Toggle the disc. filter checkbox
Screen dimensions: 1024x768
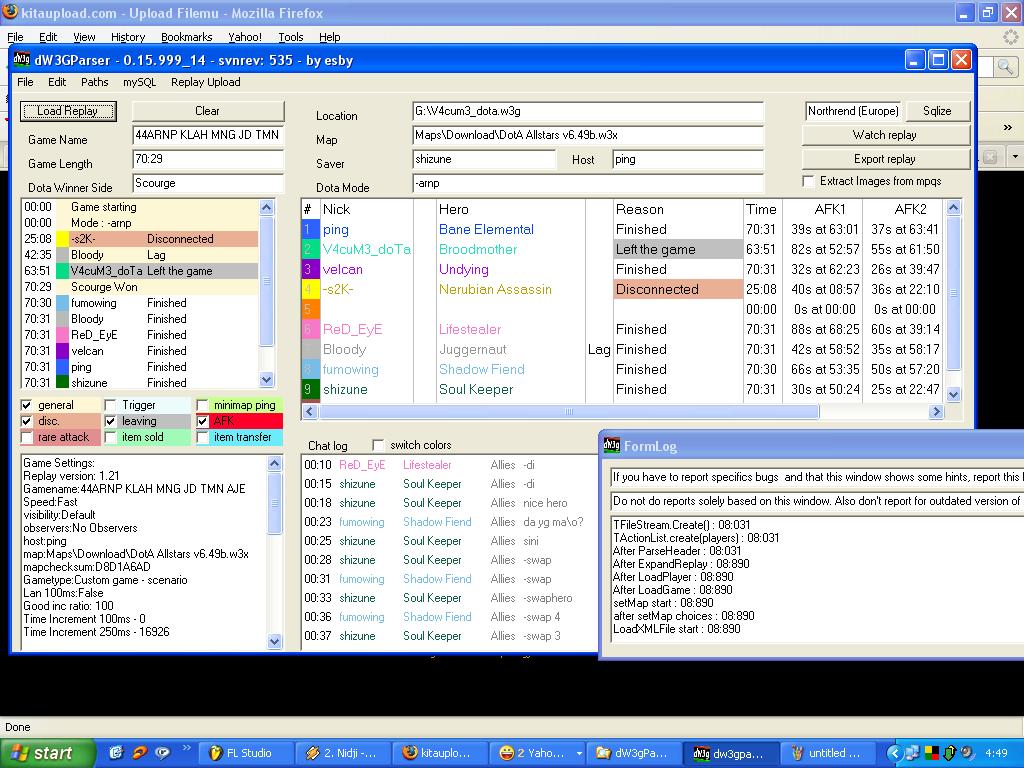tap(27, 421)
